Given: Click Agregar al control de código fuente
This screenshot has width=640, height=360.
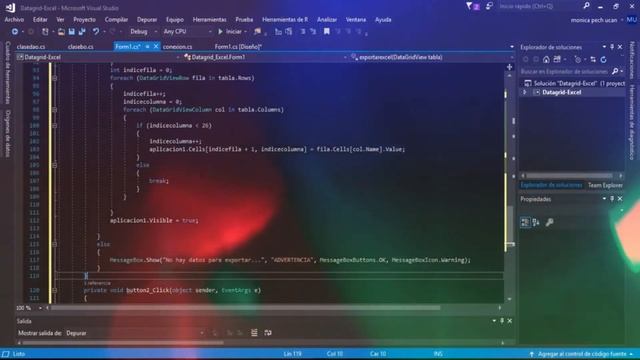Looking at the screenshot, I should pos(582,354).
